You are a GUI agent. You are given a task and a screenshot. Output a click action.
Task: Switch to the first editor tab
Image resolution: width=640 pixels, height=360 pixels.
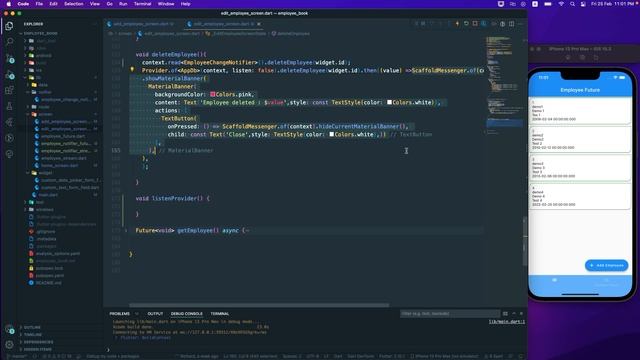pyautogui.click(x=141, y=24)
